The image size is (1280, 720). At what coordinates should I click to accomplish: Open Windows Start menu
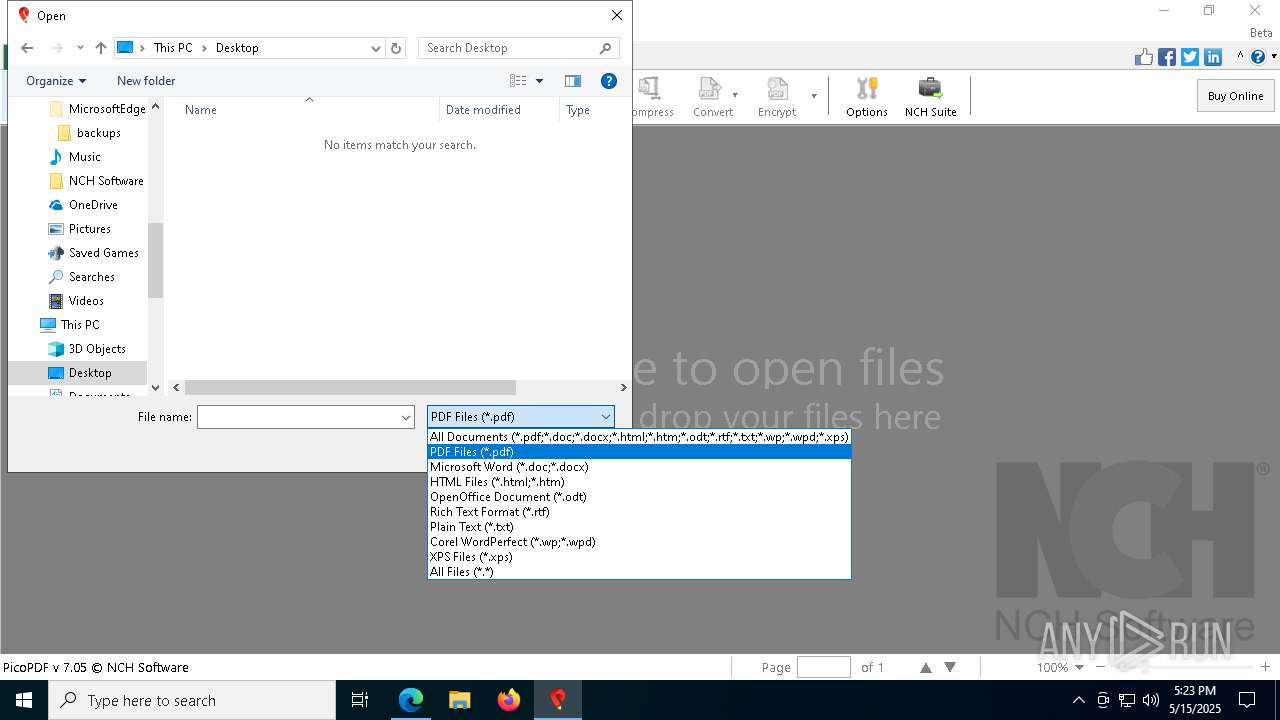[24, 700]
